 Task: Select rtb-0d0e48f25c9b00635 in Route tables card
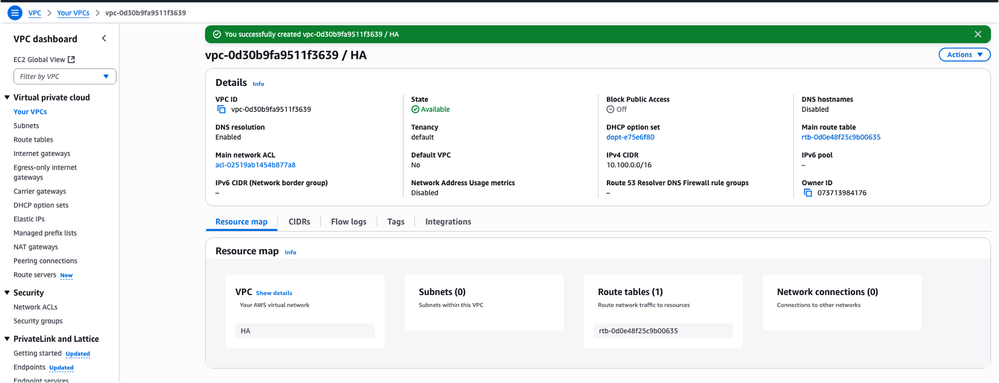pyautogui.click(x=663, y=331)
